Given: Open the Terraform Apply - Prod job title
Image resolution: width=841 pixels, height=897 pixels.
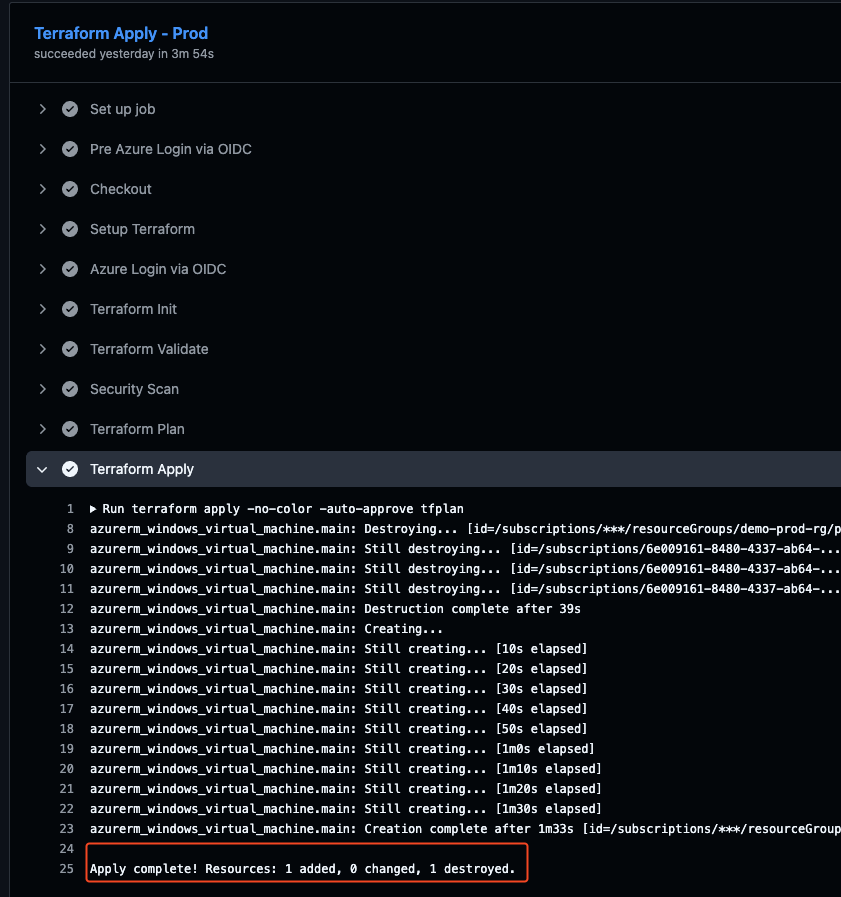Looking at the screenshot, I should [x=121, y=34].
